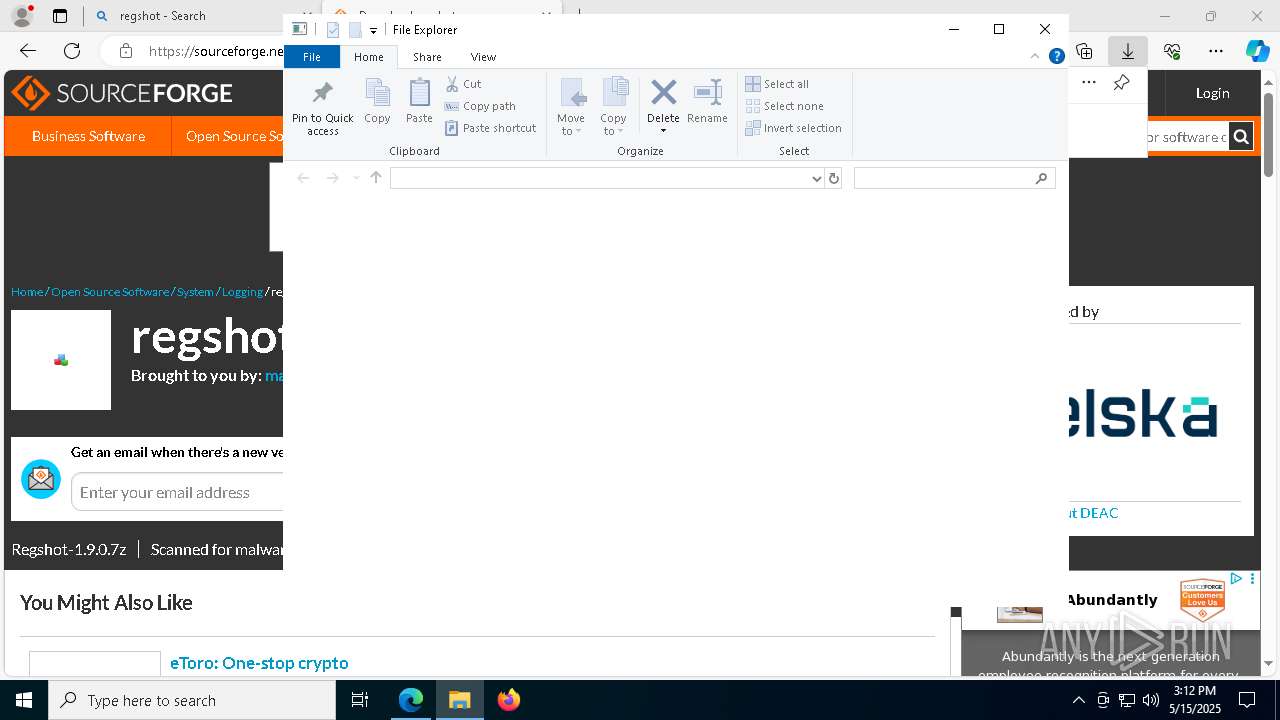Screen dimensions: 1280x720
Task: Open the Move to command
Action: [x=571, y=107]
